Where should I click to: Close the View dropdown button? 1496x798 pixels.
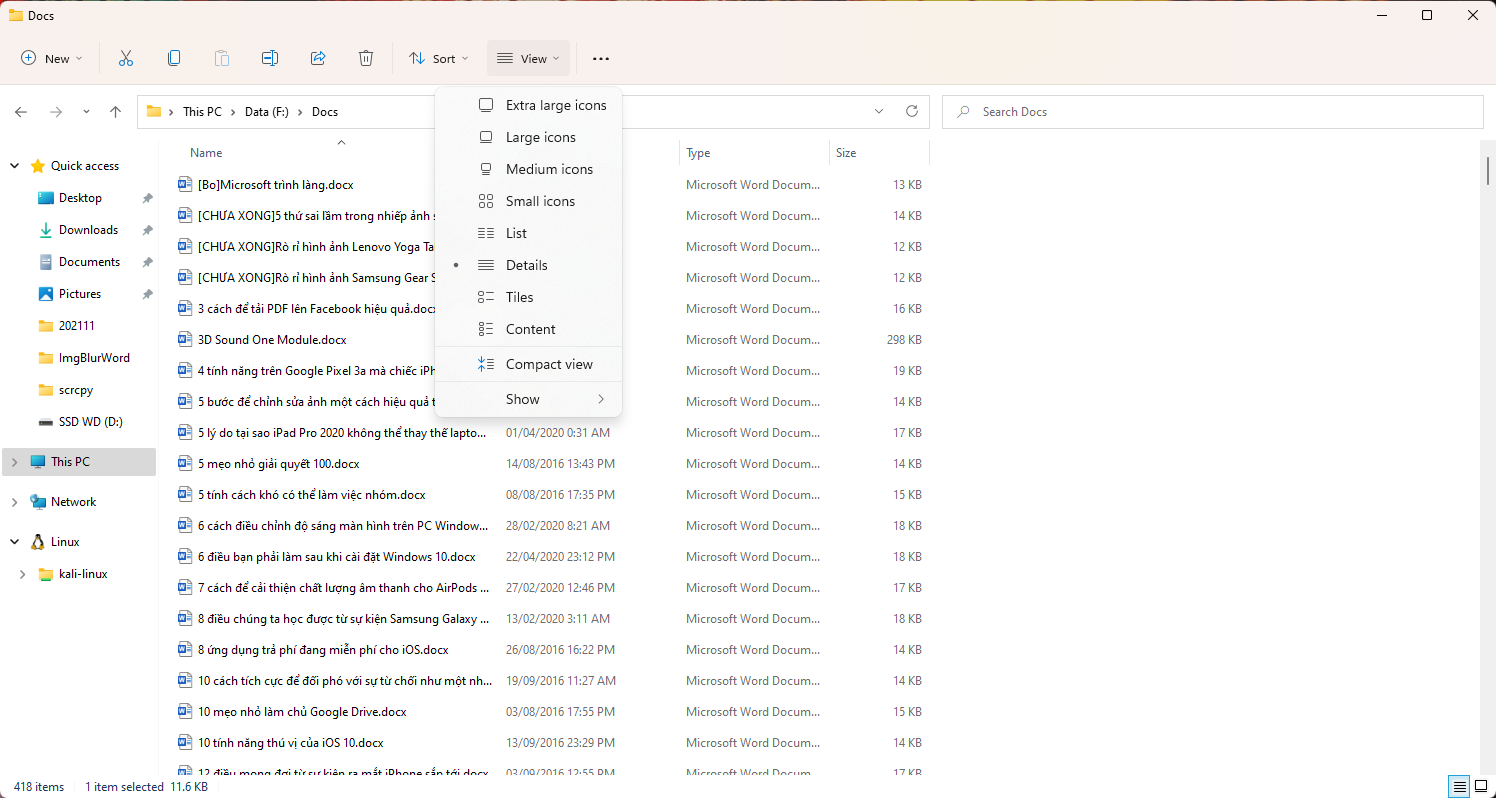528,58
